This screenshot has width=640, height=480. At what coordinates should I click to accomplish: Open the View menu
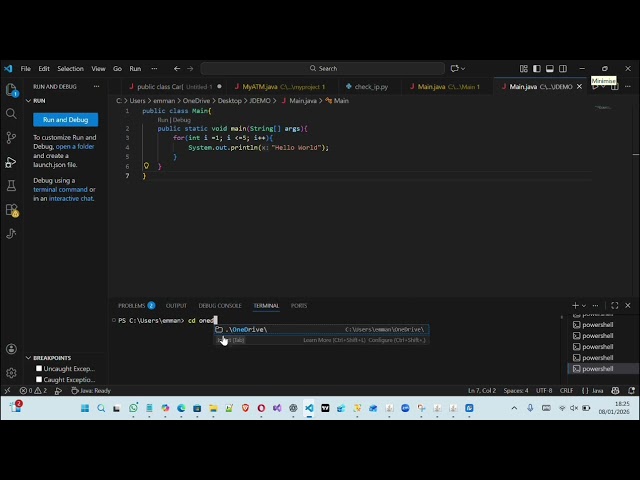pos(98,69)
